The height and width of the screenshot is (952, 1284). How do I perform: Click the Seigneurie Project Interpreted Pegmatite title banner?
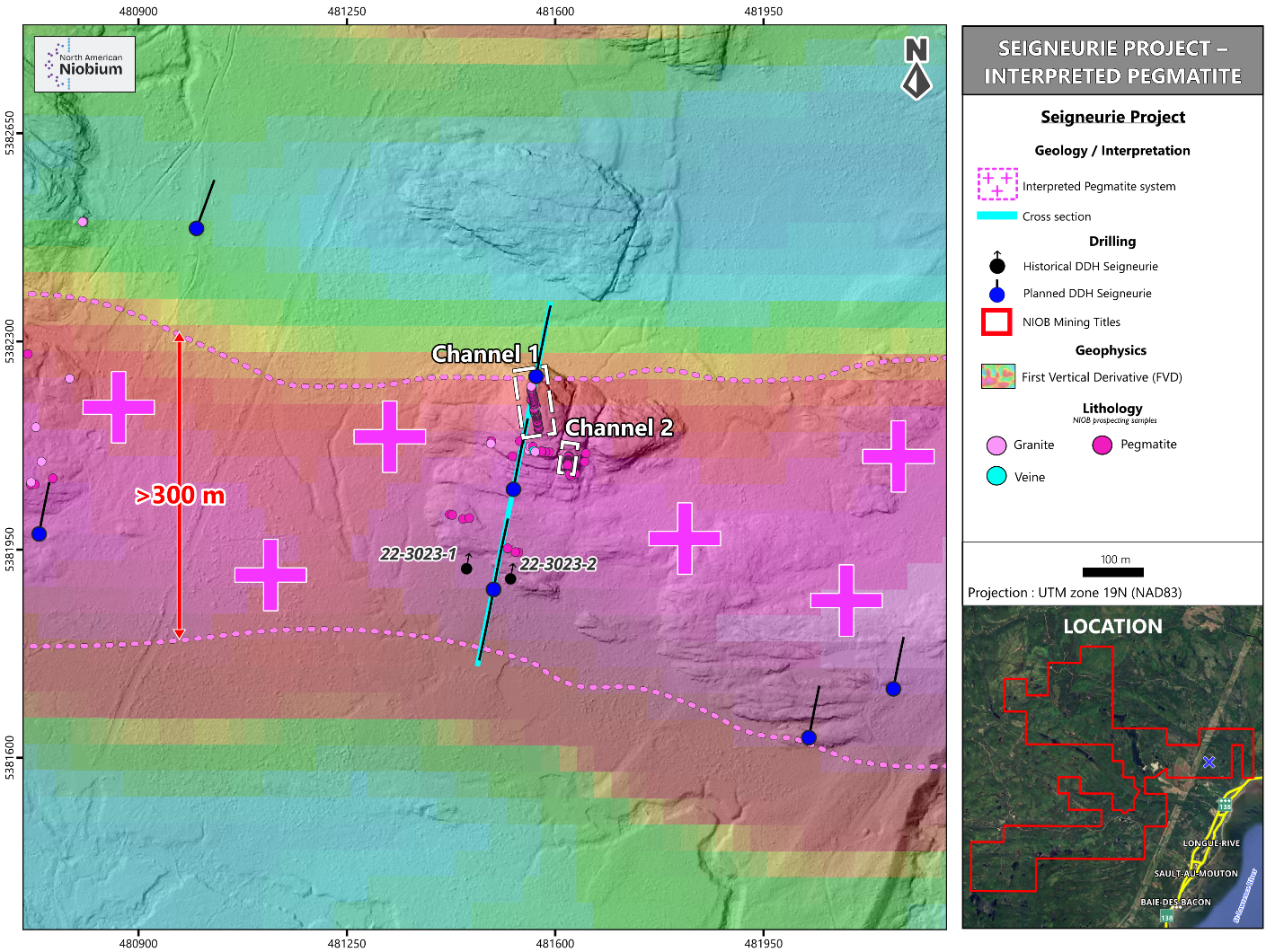click(1112, 61)
